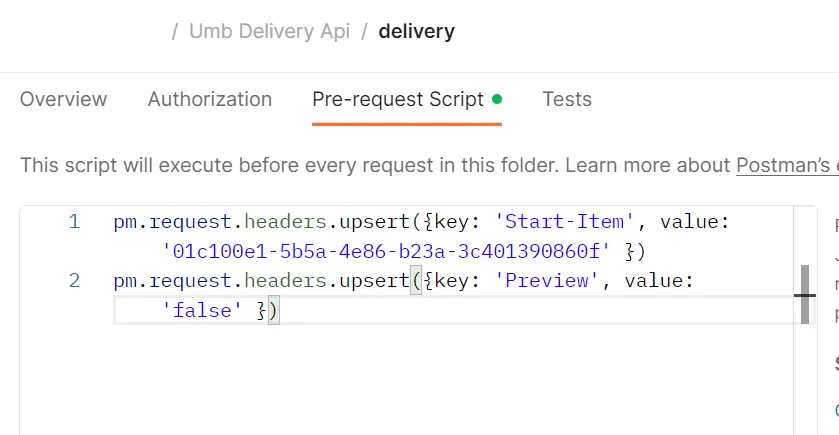Click the delivery folder title

(416, 31)
